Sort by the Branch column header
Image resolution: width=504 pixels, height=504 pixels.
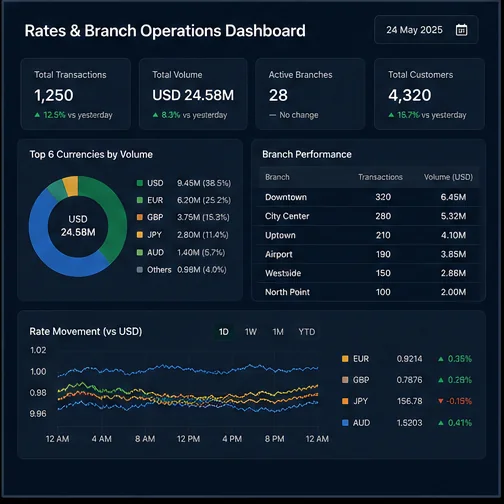(x=277, y=177)
